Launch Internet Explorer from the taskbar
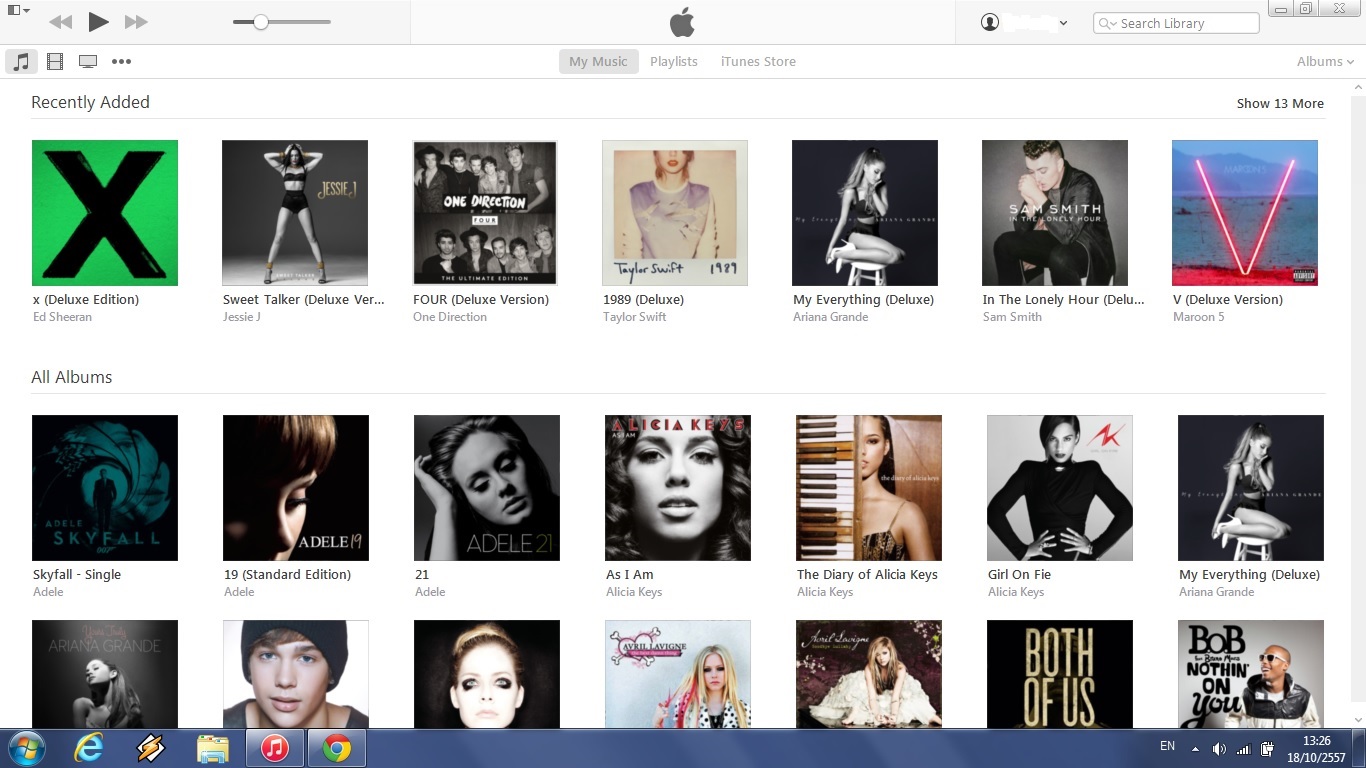Image resolution: width=1366 pixels, height=768 pixels. point(89,748)
